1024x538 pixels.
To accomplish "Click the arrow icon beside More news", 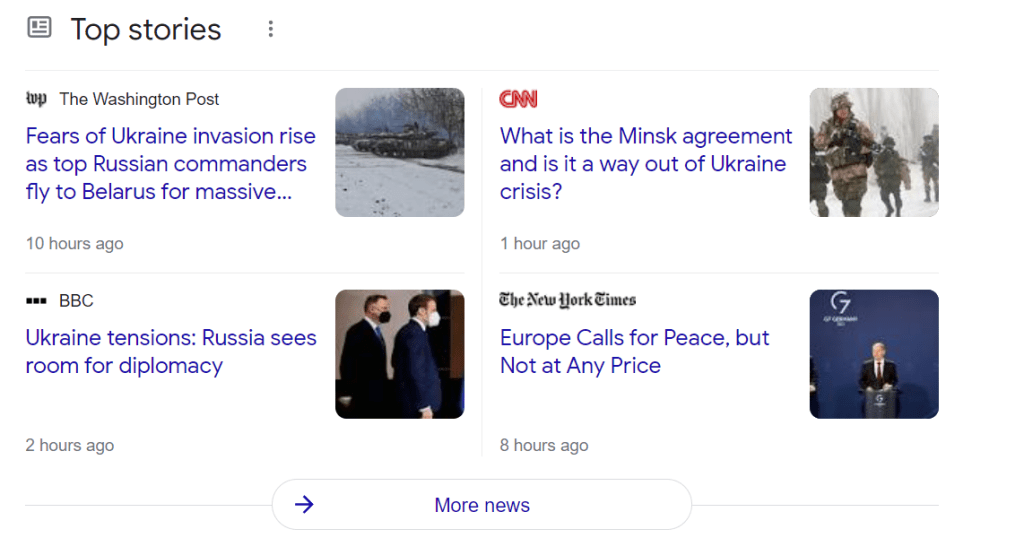I will [x=304, y=505].
